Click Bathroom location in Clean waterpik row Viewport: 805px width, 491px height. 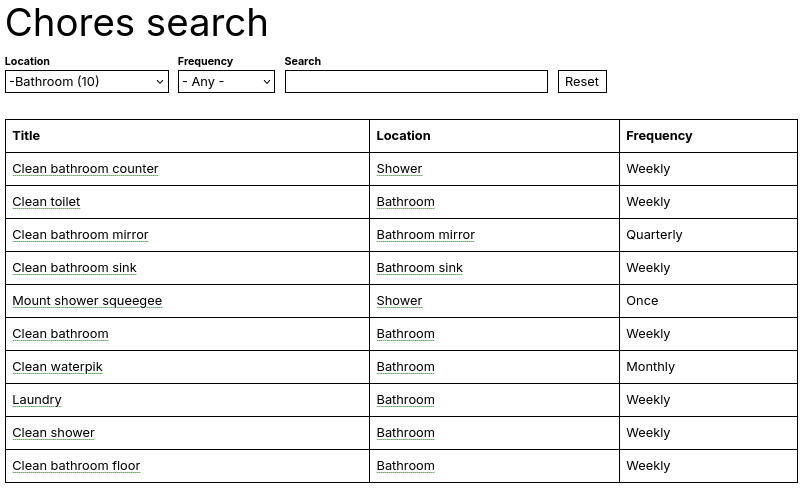406,367
